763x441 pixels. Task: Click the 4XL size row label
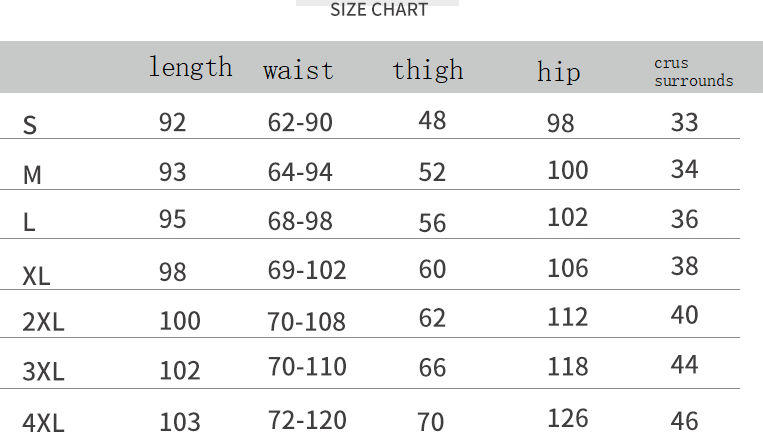[x=43, y=423]
